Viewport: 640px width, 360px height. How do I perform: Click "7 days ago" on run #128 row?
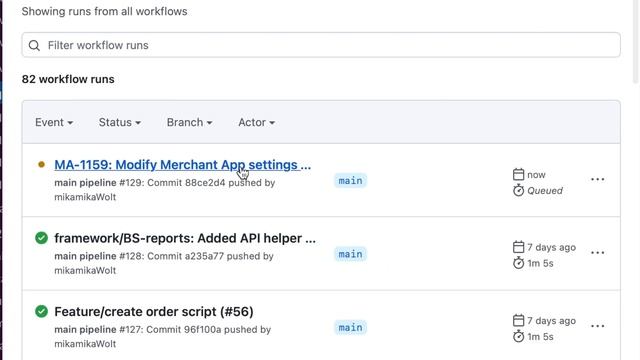[x=551, y=247]
